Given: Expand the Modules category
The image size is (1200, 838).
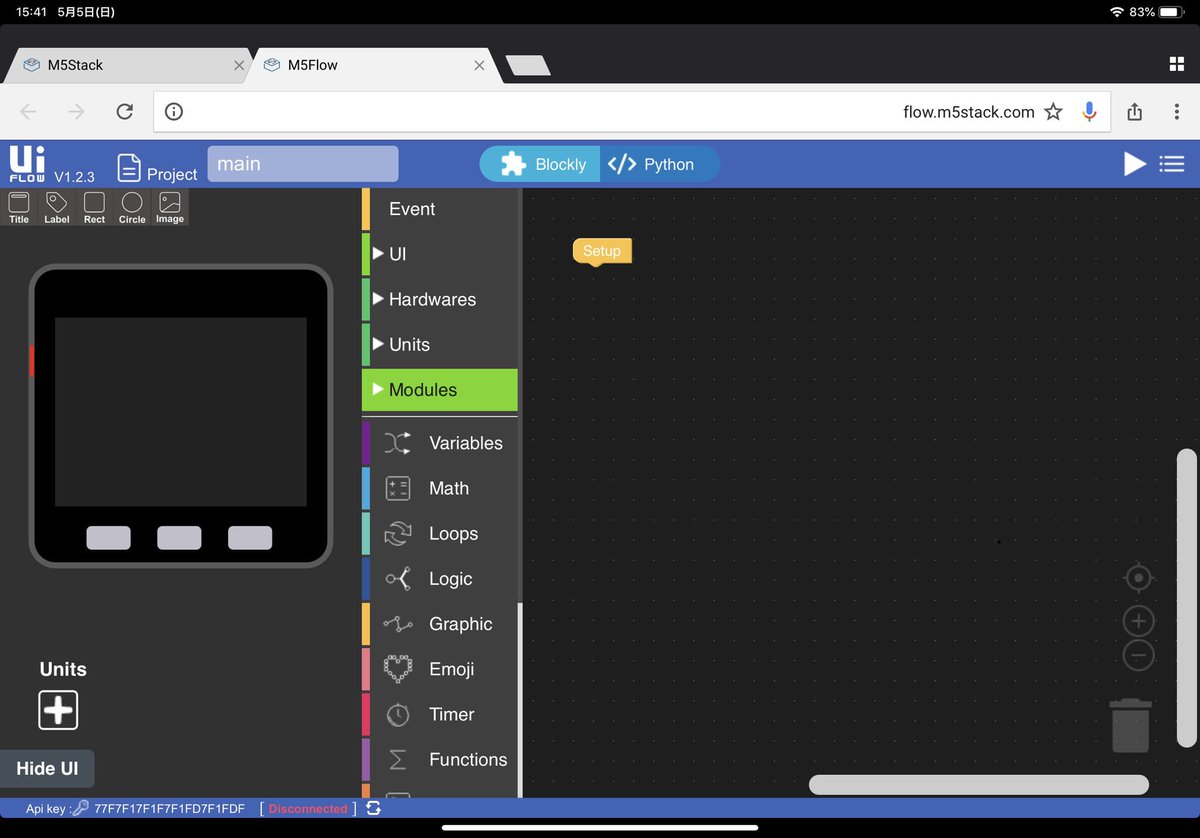Looking at the screenshot, I should (x=440, y=390).
